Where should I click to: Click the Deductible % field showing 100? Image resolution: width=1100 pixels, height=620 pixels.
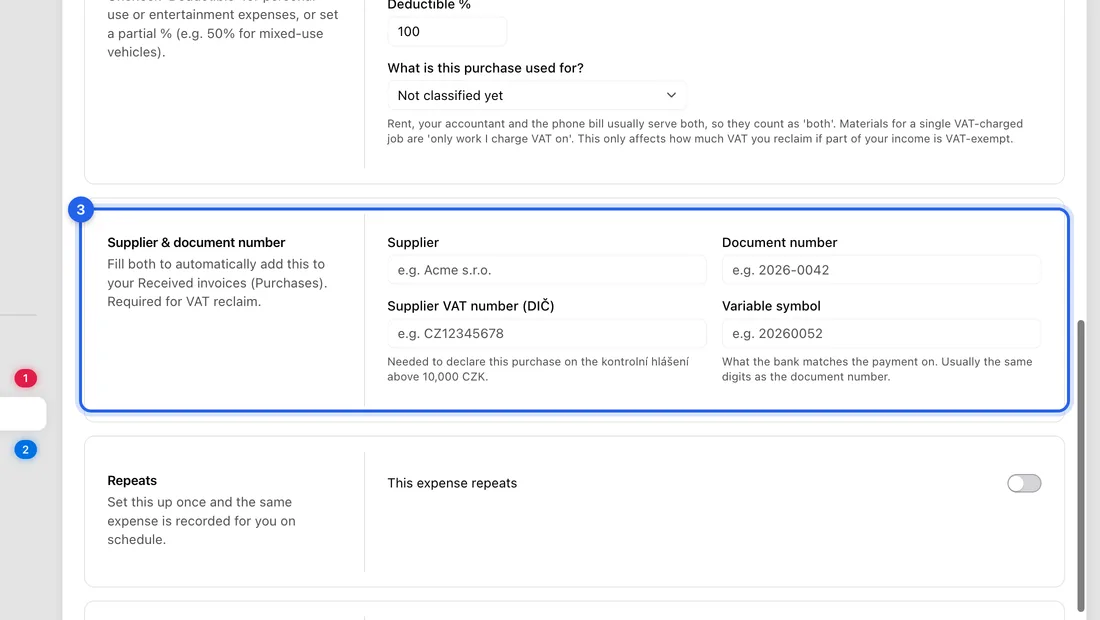[x=447, y=32]
